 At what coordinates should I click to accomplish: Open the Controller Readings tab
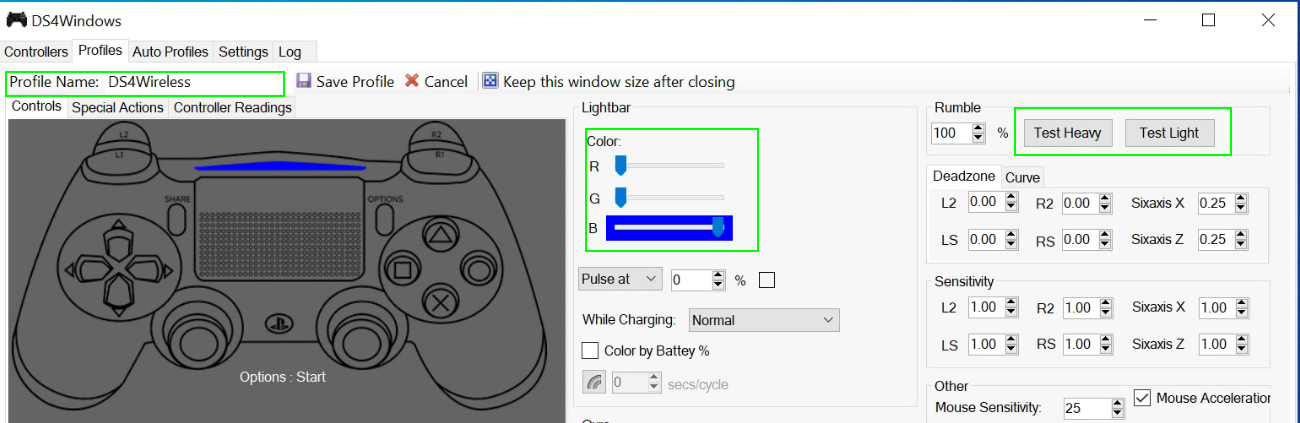[x=233, y=107]
